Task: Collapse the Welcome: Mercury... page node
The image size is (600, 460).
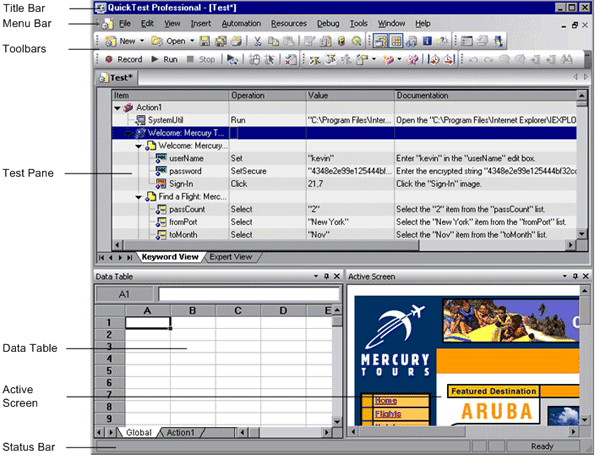Action: coord(139,147)
